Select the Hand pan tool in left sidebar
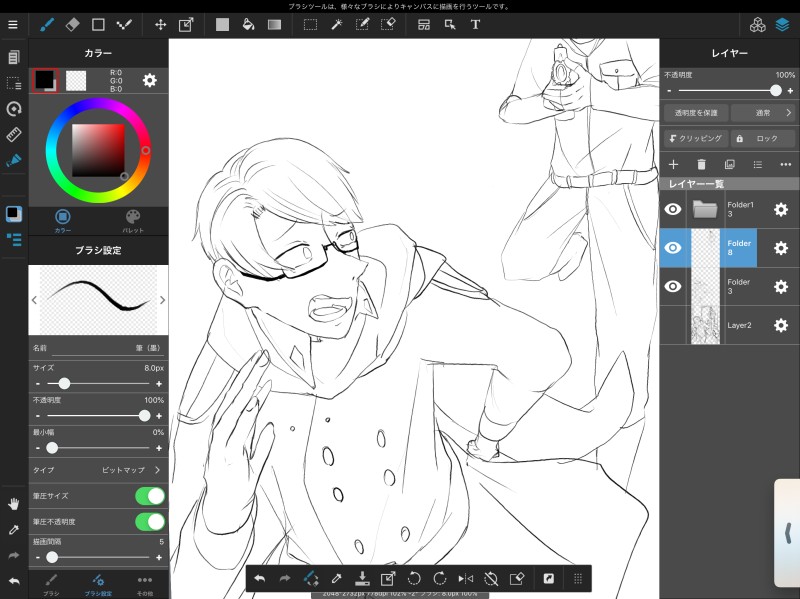This screenshot has height=599, width=800. 14,504
